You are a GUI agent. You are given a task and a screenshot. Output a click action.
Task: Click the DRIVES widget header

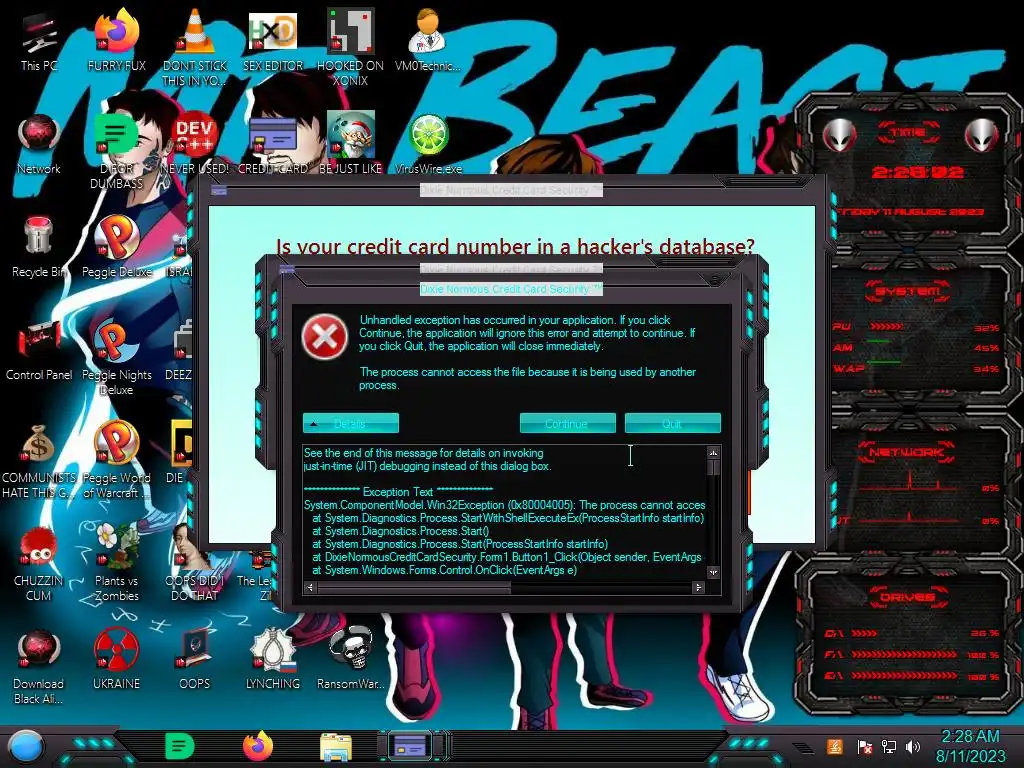(908, 598)
